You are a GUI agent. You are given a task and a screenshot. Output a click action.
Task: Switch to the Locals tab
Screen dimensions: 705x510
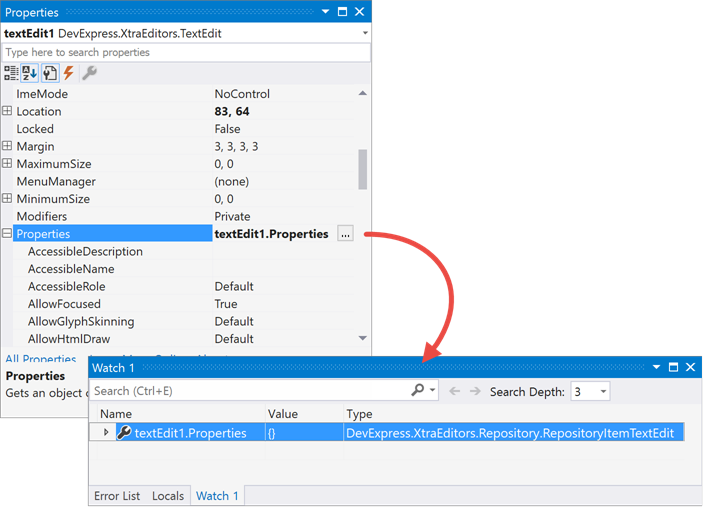(x=168, y=496)
